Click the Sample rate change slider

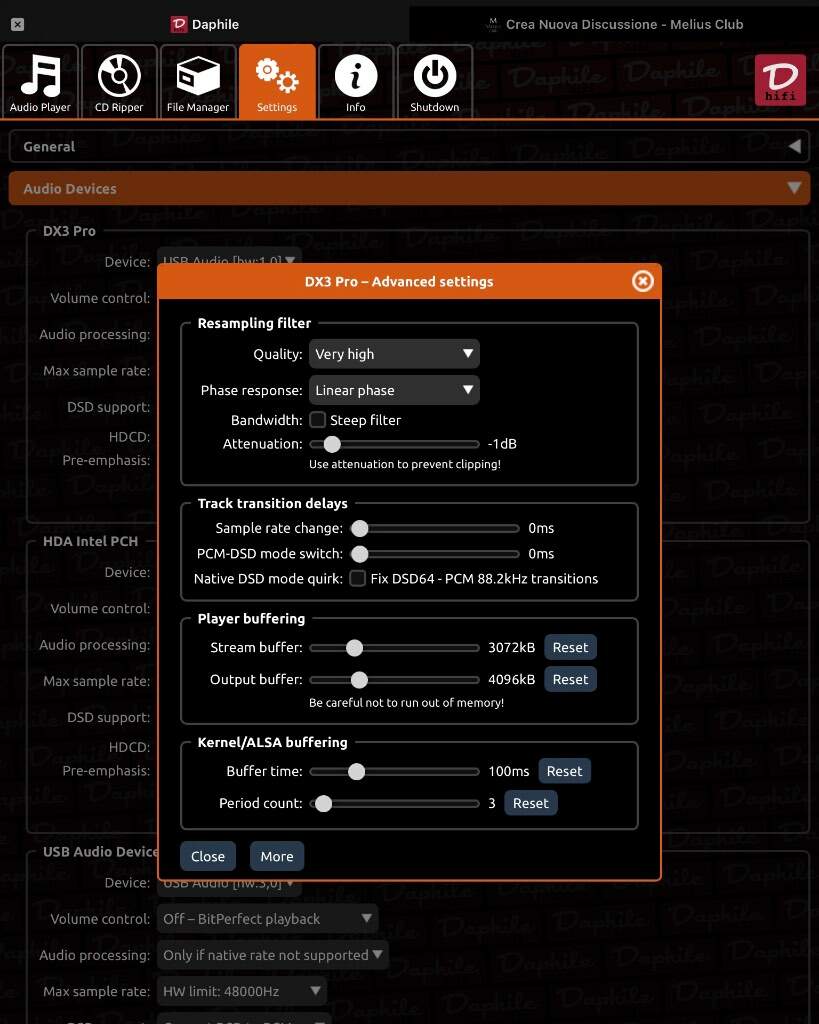click(x=435, y=528)
